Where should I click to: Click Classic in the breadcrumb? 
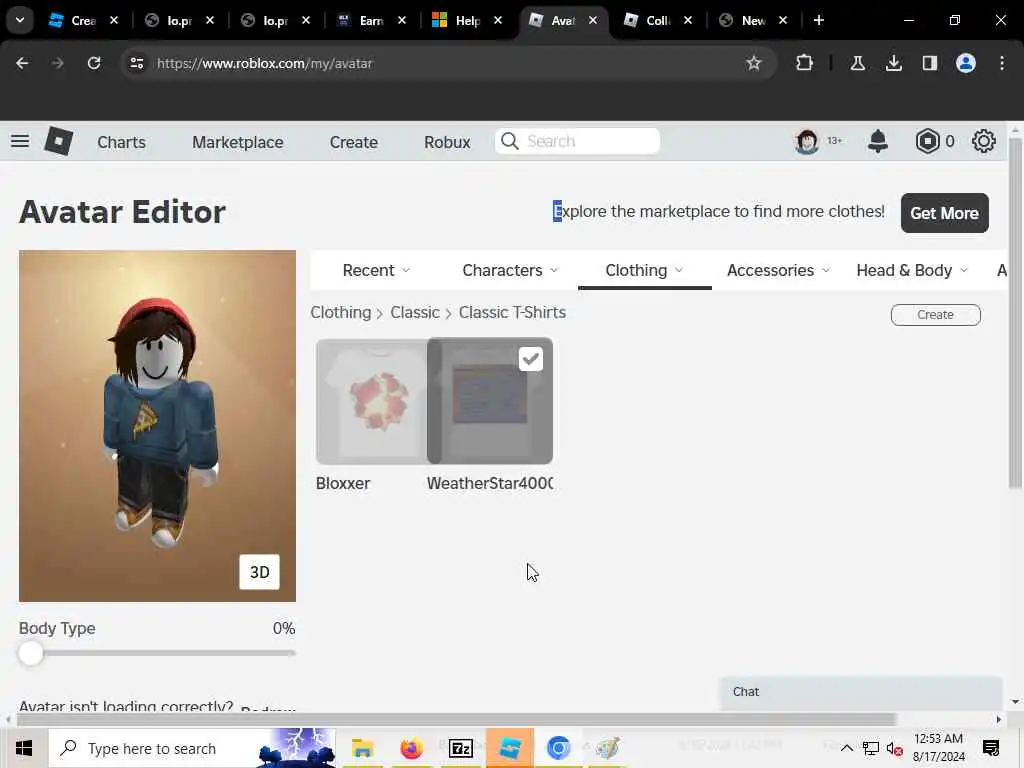pyautogui.click(x=415, y=312)
